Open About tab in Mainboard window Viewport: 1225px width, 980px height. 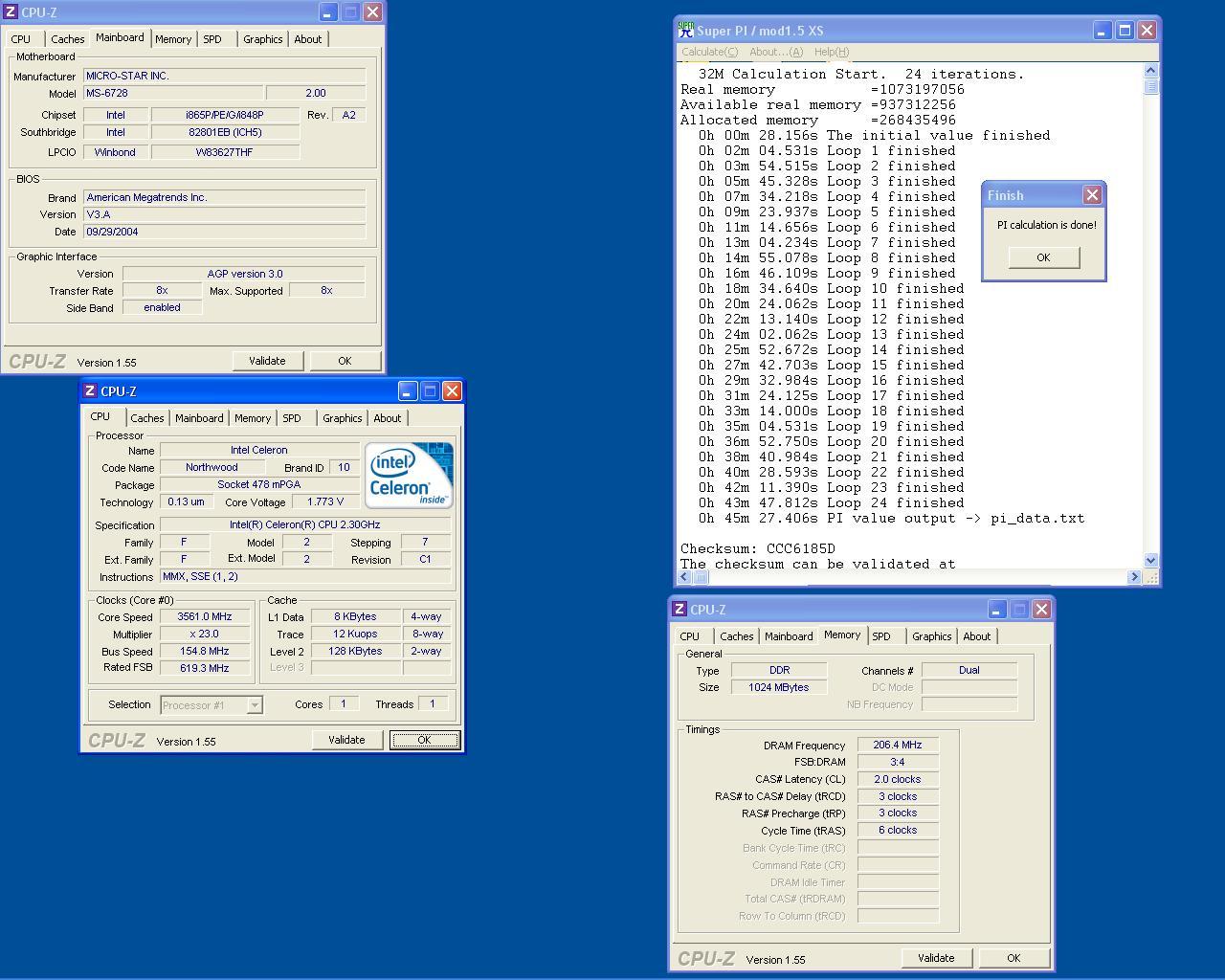coord(308,39)
